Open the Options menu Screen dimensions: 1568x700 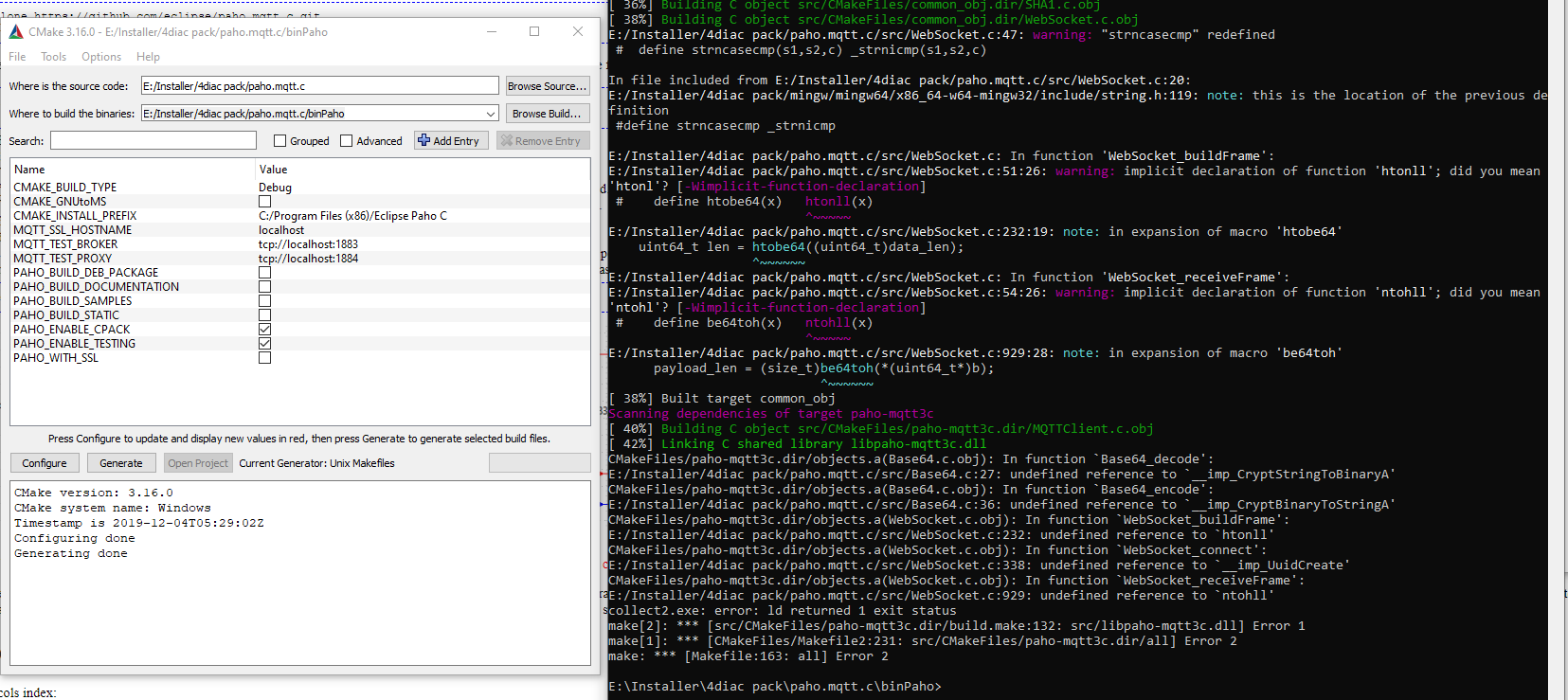(101, 57)
